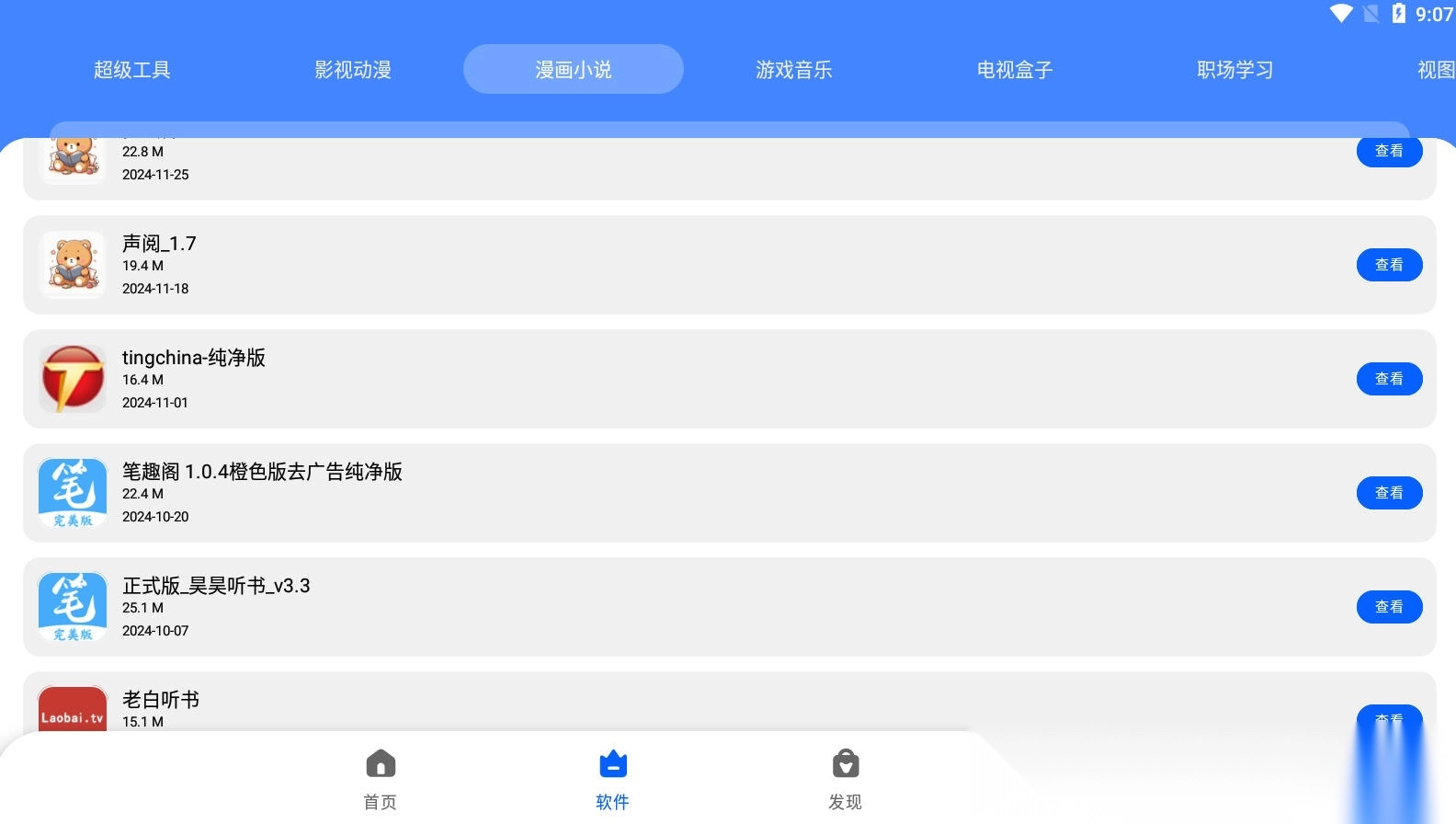Open the 发现 discover navigation icon

(x=845, y=764)
